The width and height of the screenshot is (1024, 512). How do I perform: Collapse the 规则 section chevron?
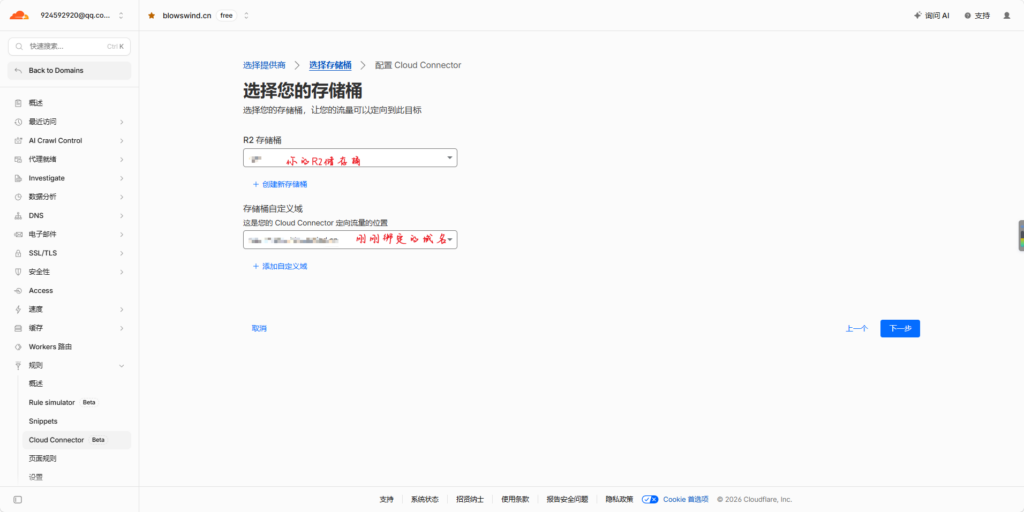point(121,366)
